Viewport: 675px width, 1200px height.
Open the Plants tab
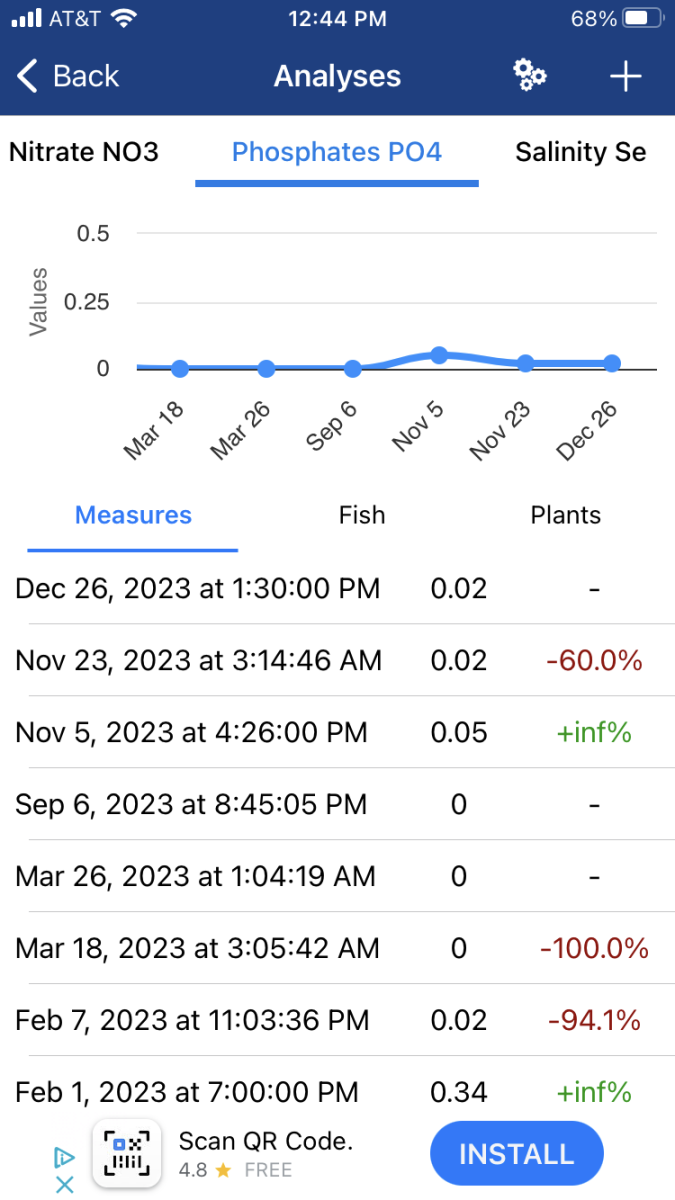pyautogui.click(x=565, y=515)
